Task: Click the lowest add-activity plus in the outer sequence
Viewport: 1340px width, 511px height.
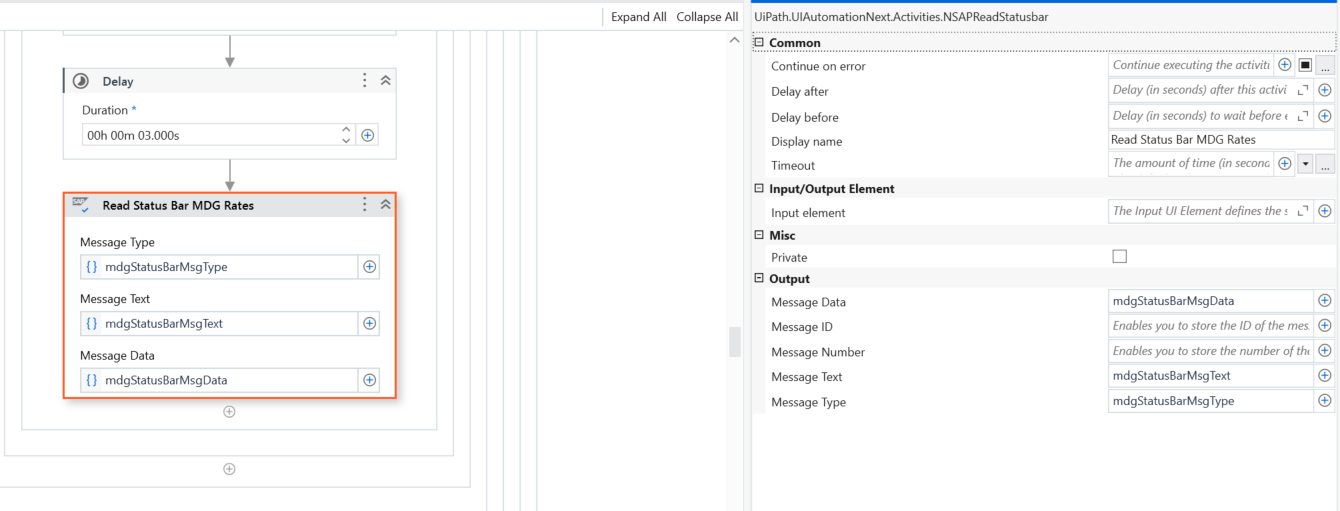Action: 229,469
